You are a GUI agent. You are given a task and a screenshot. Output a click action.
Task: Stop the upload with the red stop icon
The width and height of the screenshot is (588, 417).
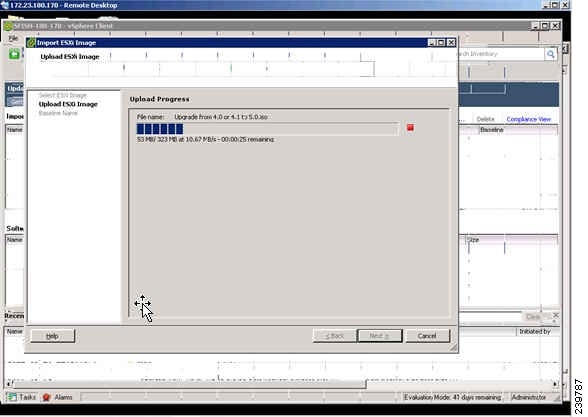410,128
